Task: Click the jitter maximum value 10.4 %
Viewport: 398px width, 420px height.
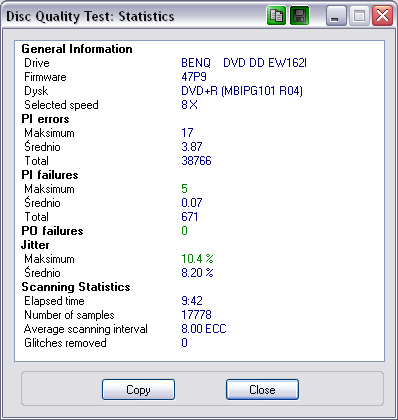Action: tap(197, 259)
